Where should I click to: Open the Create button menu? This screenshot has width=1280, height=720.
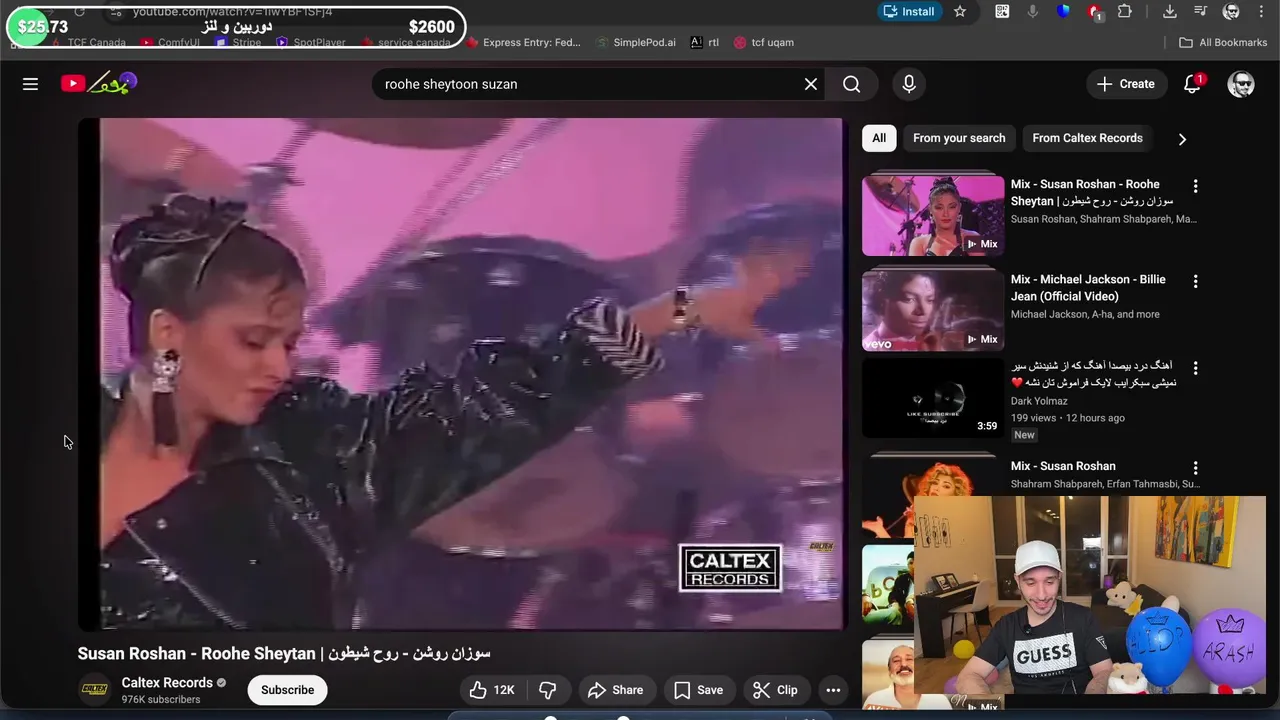(x=1126, y=84)
